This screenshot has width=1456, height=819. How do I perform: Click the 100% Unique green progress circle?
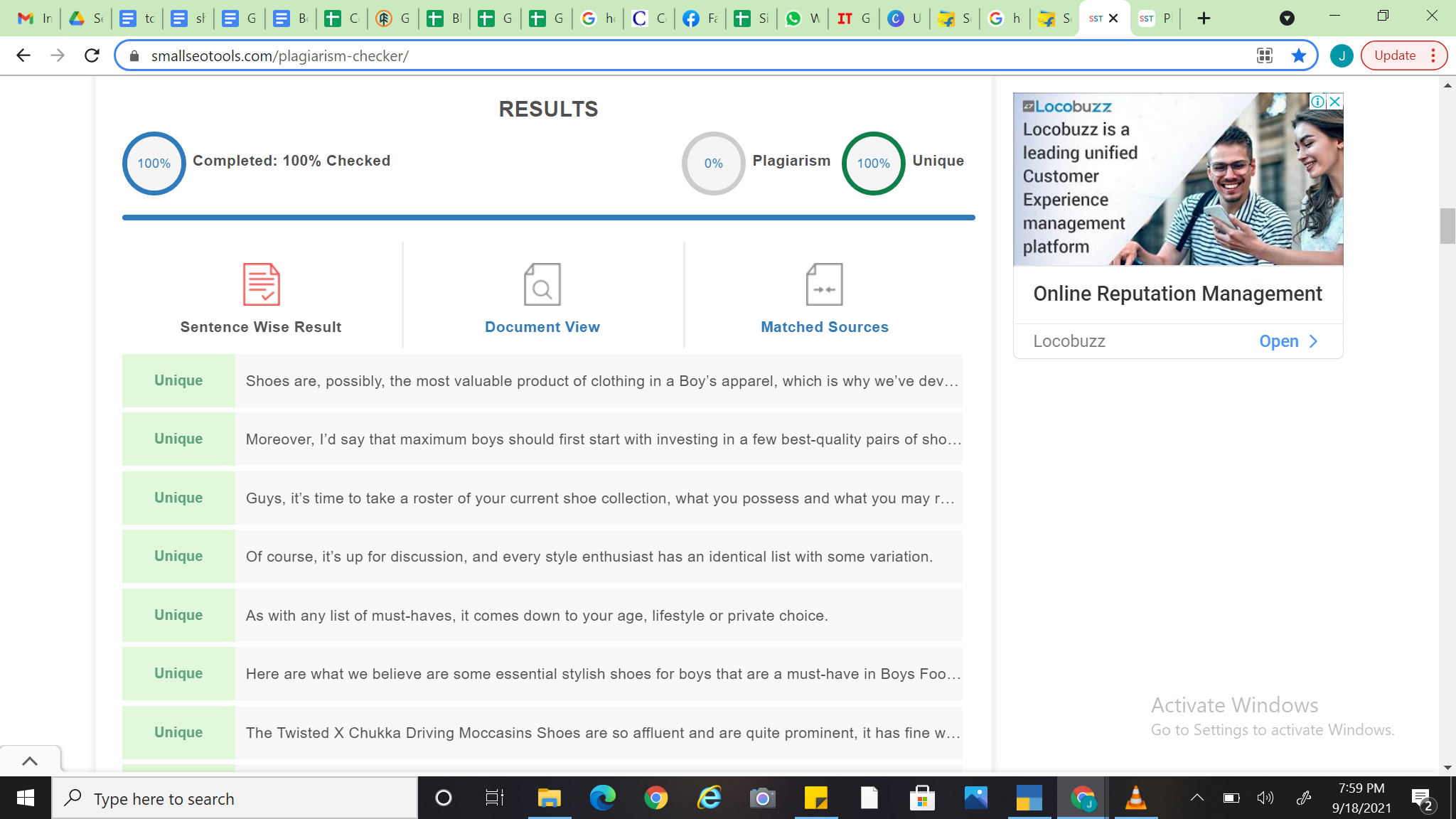tap(873, 164)
